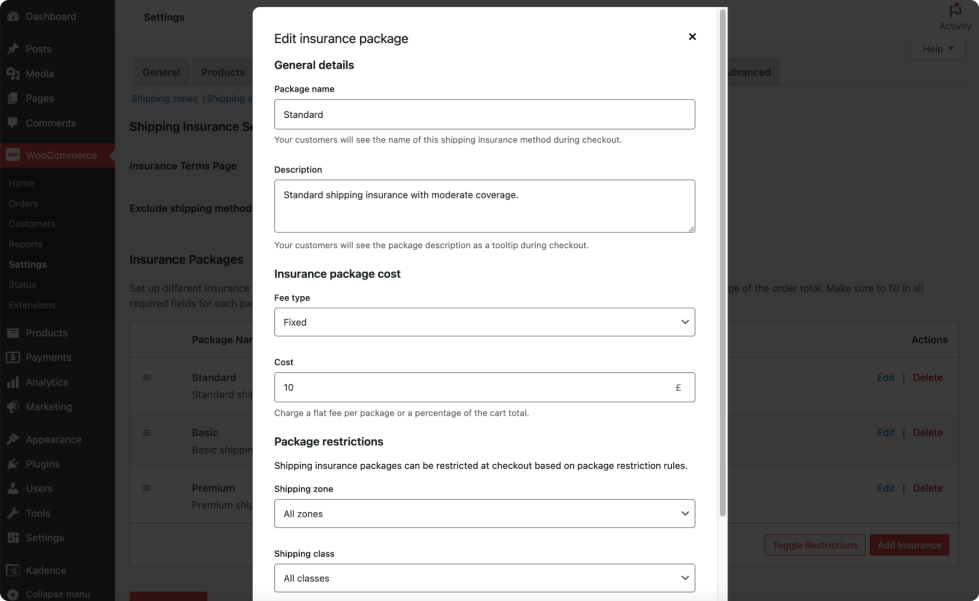This screenshot has width=979, height=601.
Task: Click the Analytics chart icon
Action: (x=13, y=382)
